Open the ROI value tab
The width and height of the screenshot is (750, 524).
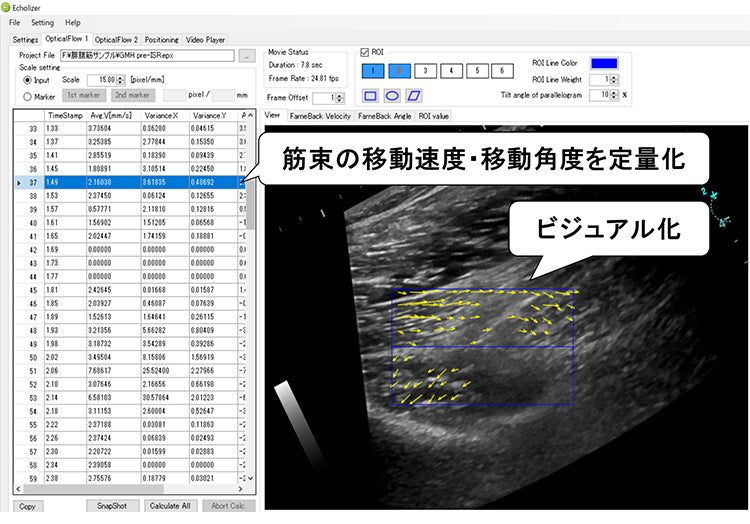point(433,116)
